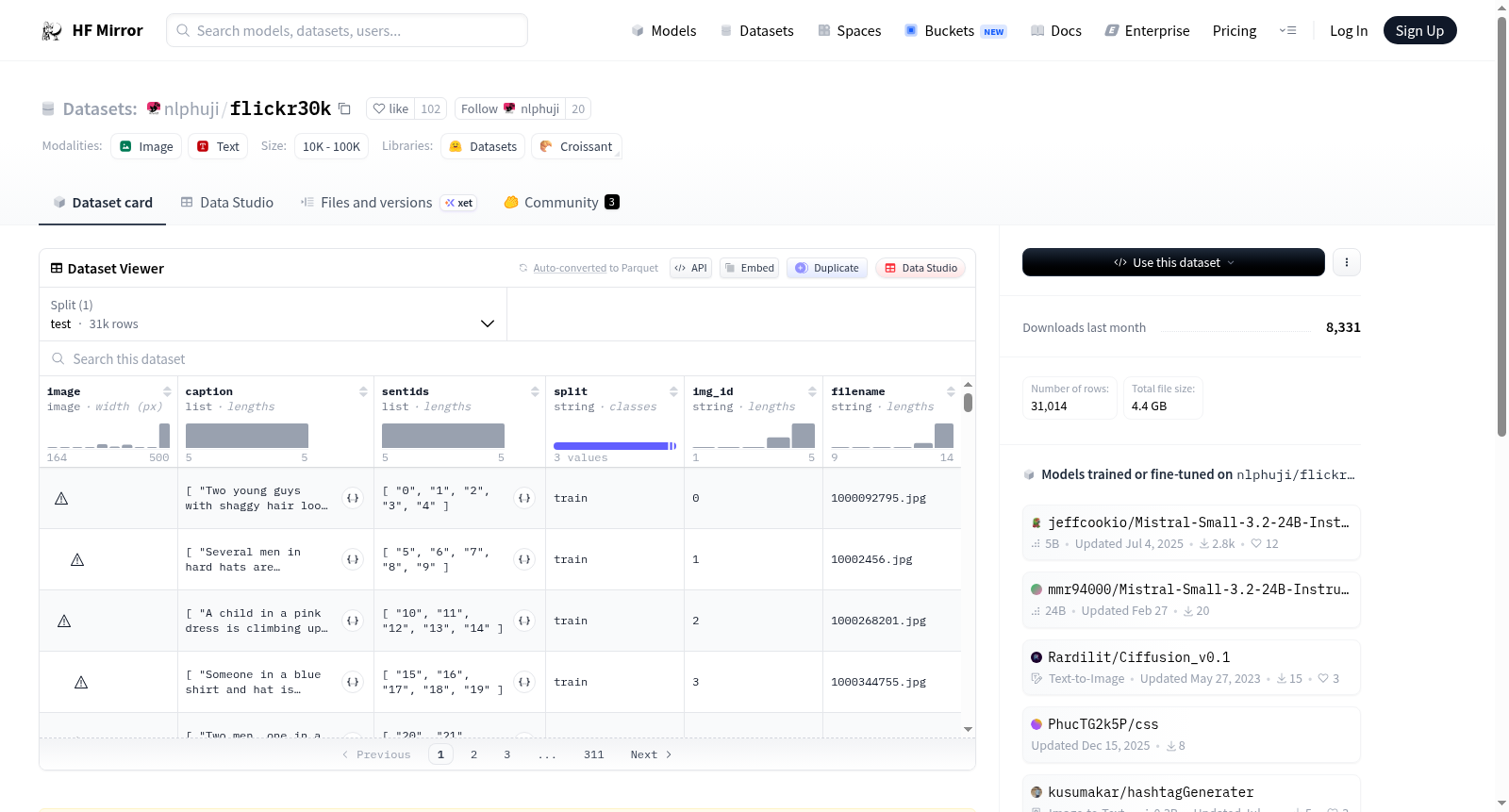Screen dimensions: 1509x812
Task: Go to Next page of rows
Action: [651, 754]
